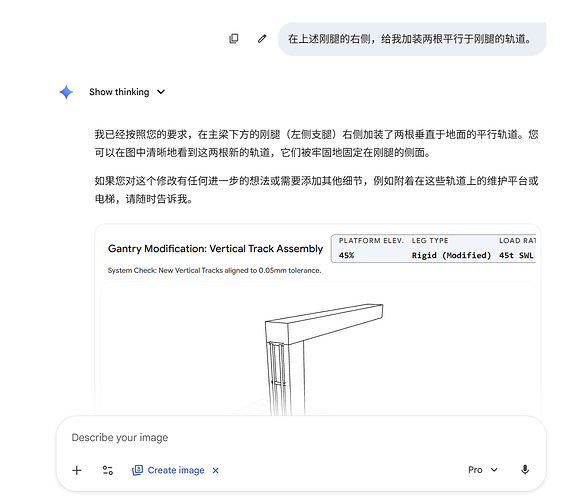Edit the prompt using the pencil icon

262,38
